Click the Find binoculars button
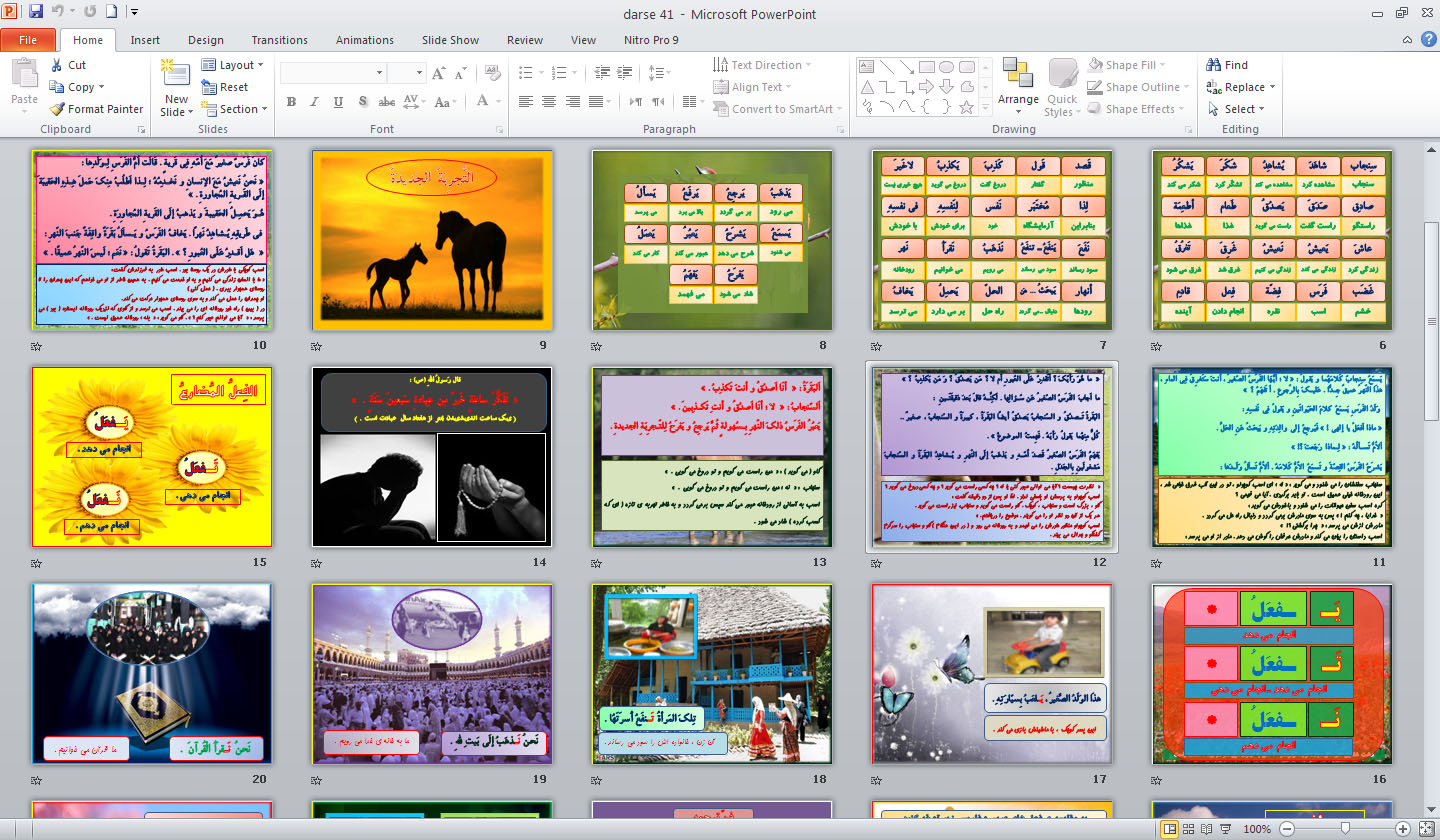The width and height of the screenshot is (1440, 840). 1228,65
